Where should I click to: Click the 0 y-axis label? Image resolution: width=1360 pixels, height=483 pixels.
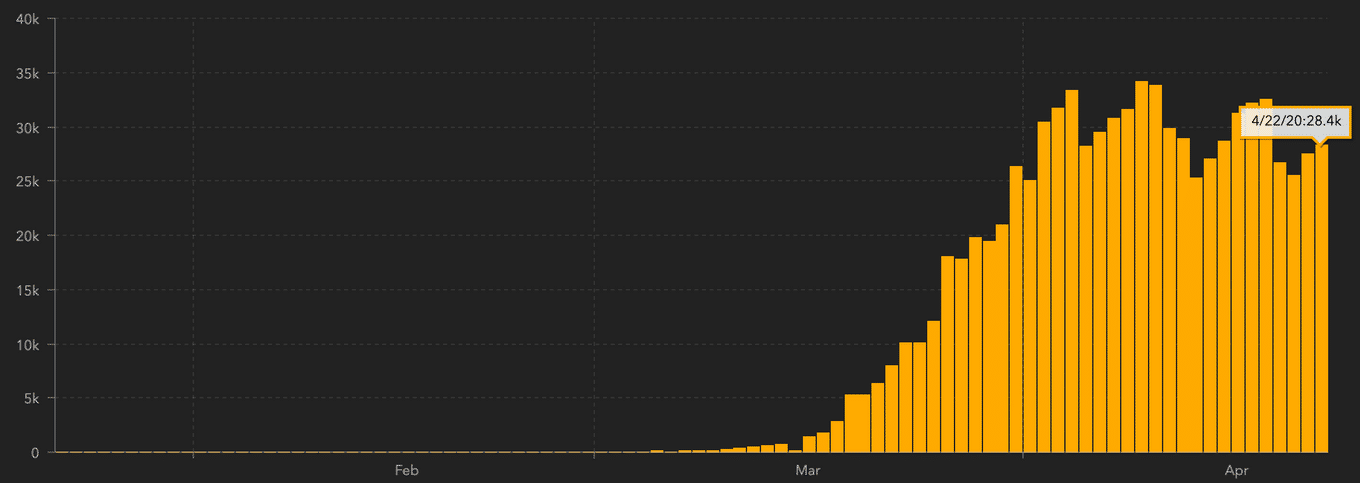coord(34,453)
